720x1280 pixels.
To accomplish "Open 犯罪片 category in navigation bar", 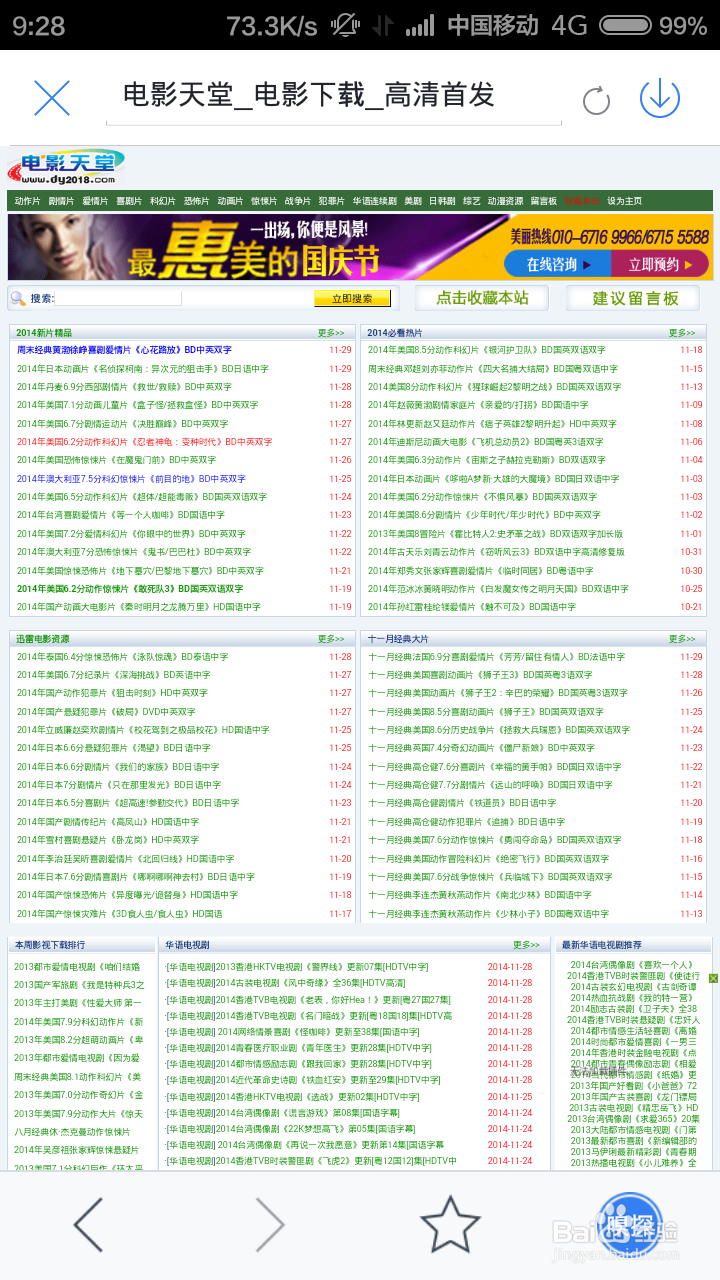I will (x=331, y=201).
